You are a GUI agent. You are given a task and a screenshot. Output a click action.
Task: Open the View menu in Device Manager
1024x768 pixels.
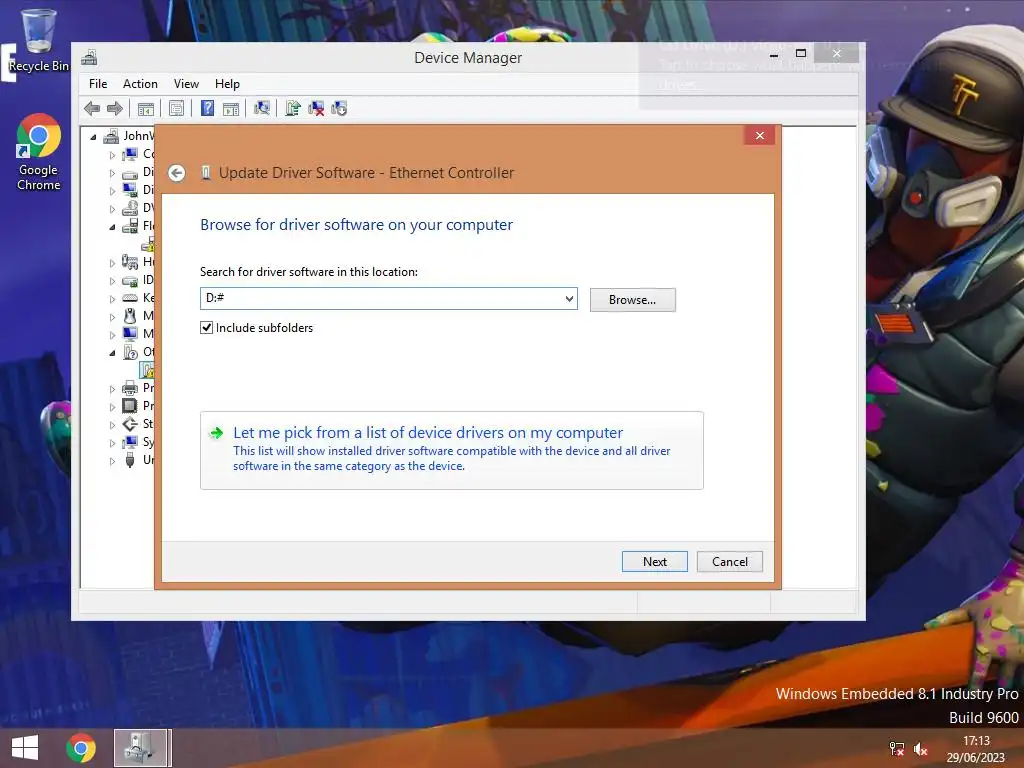tap(186, 84)
